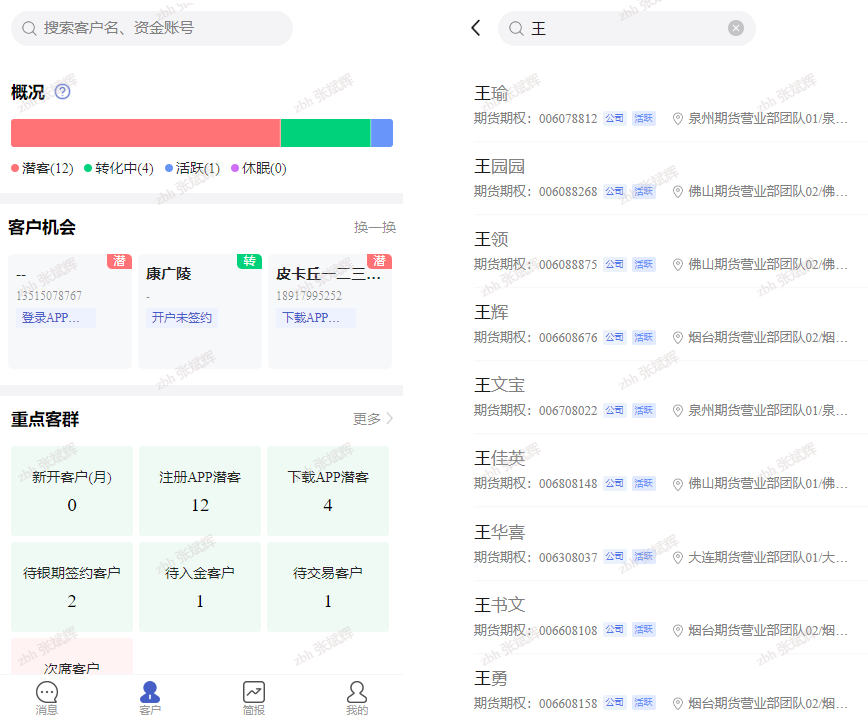This screenshot has height=719, width=868.
Task: Click the magnifier icon in the 王 search box
Action: pyautogui.click(x=516, y=28)
